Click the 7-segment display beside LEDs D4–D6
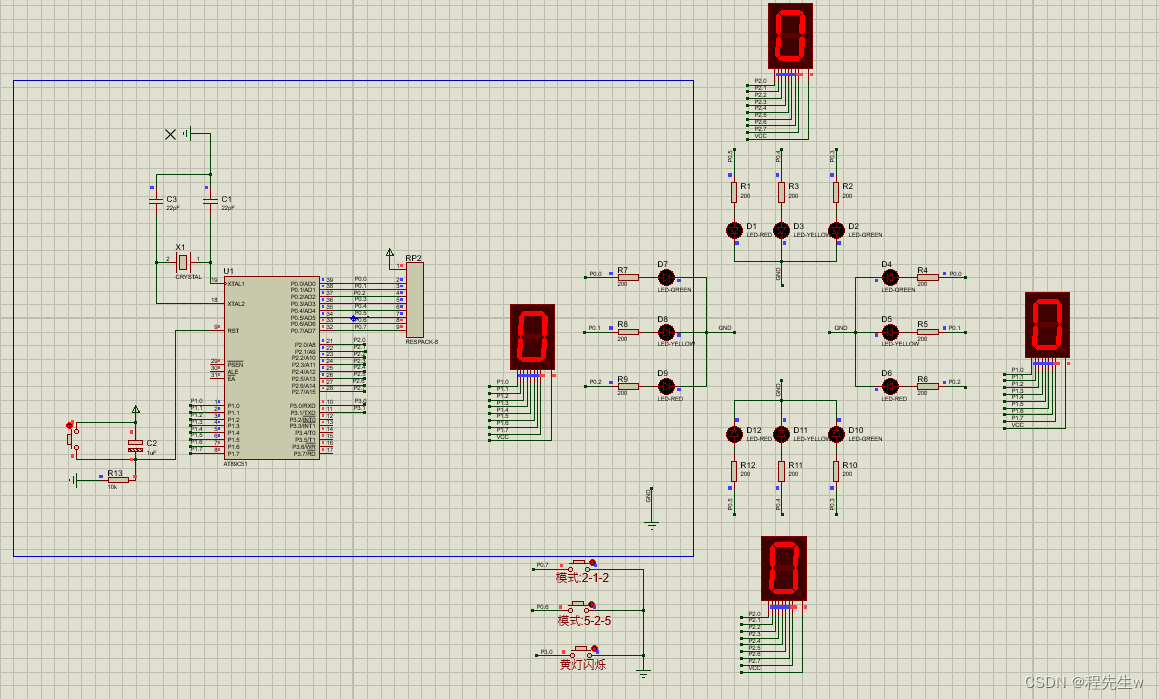This screenshot has width=1159, height=699. coord(1047,325)
